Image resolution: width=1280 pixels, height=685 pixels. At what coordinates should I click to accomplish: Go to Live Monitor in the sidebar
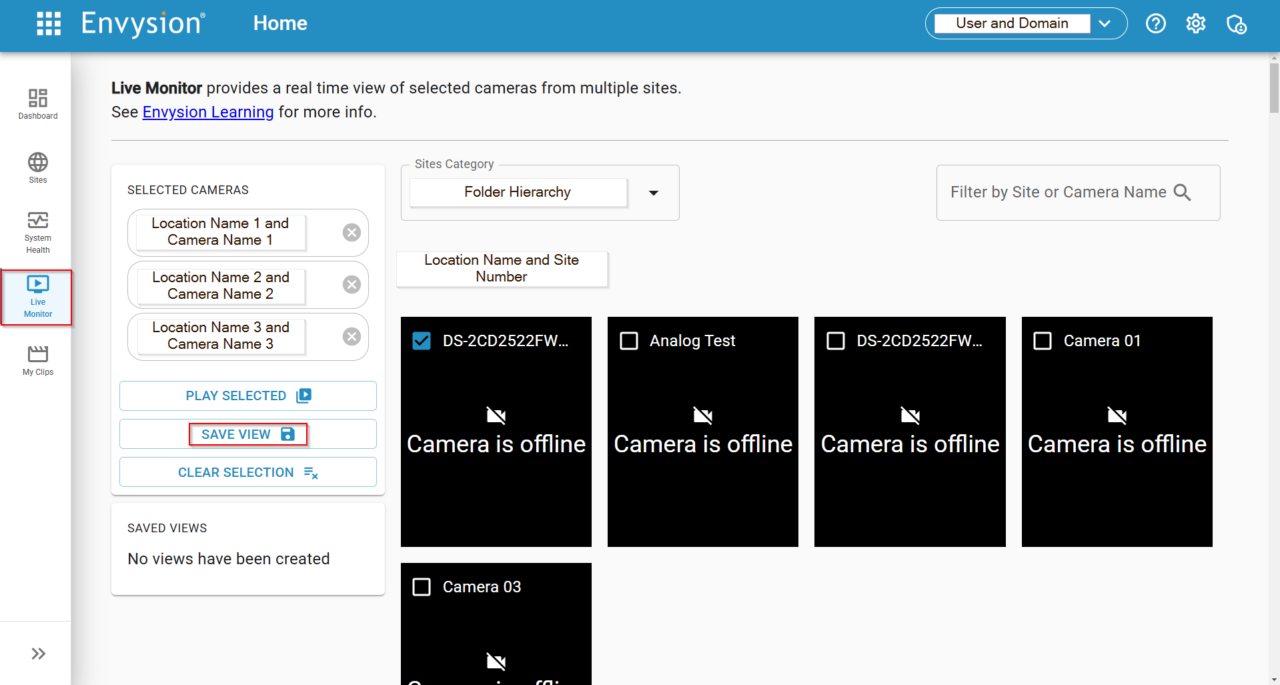pos(37,297)
